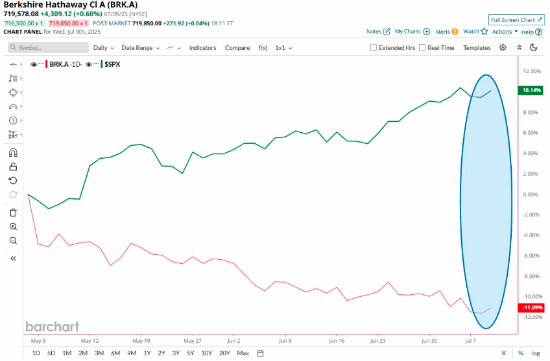
Task: Collapse the left toolbar double-arrow
Action: point(13,259)
